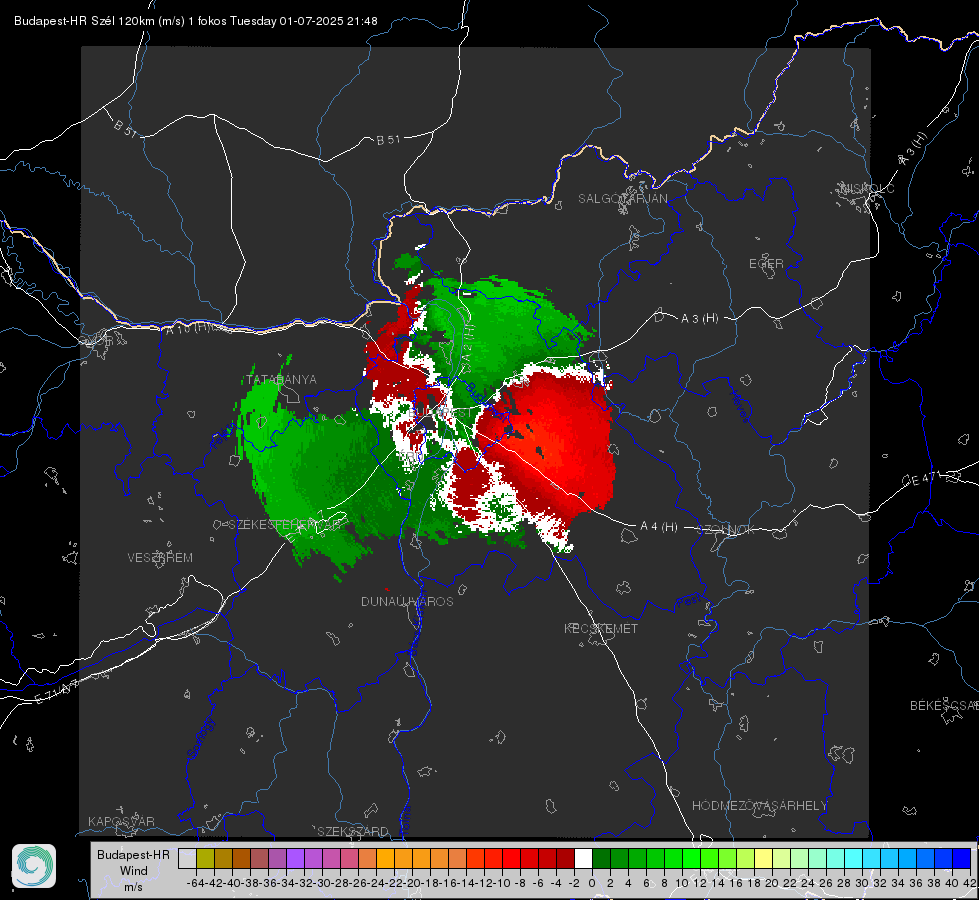Viewport: 979px width, 900px height.
Task: Click the blue 'Somogy' county label
Action: [201, 738]
